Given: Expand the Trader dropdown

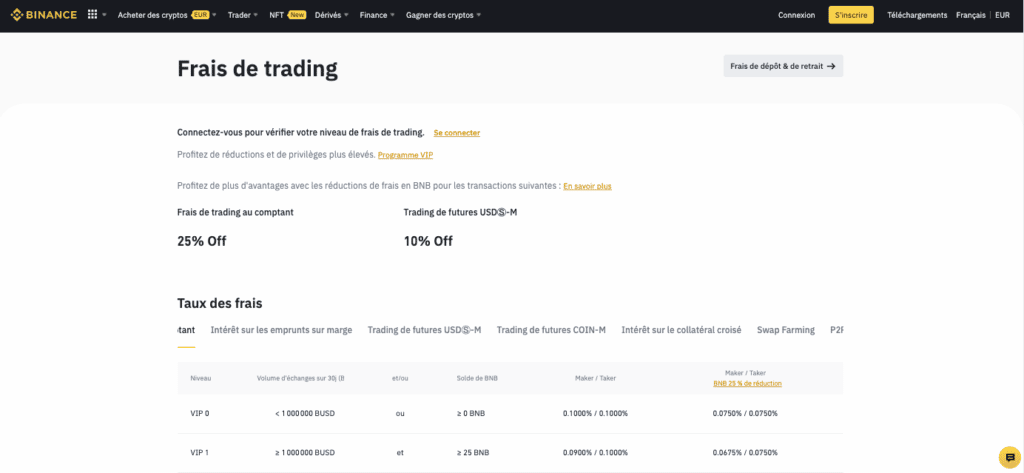Looking at the screenshot, I should coord(242,15).
